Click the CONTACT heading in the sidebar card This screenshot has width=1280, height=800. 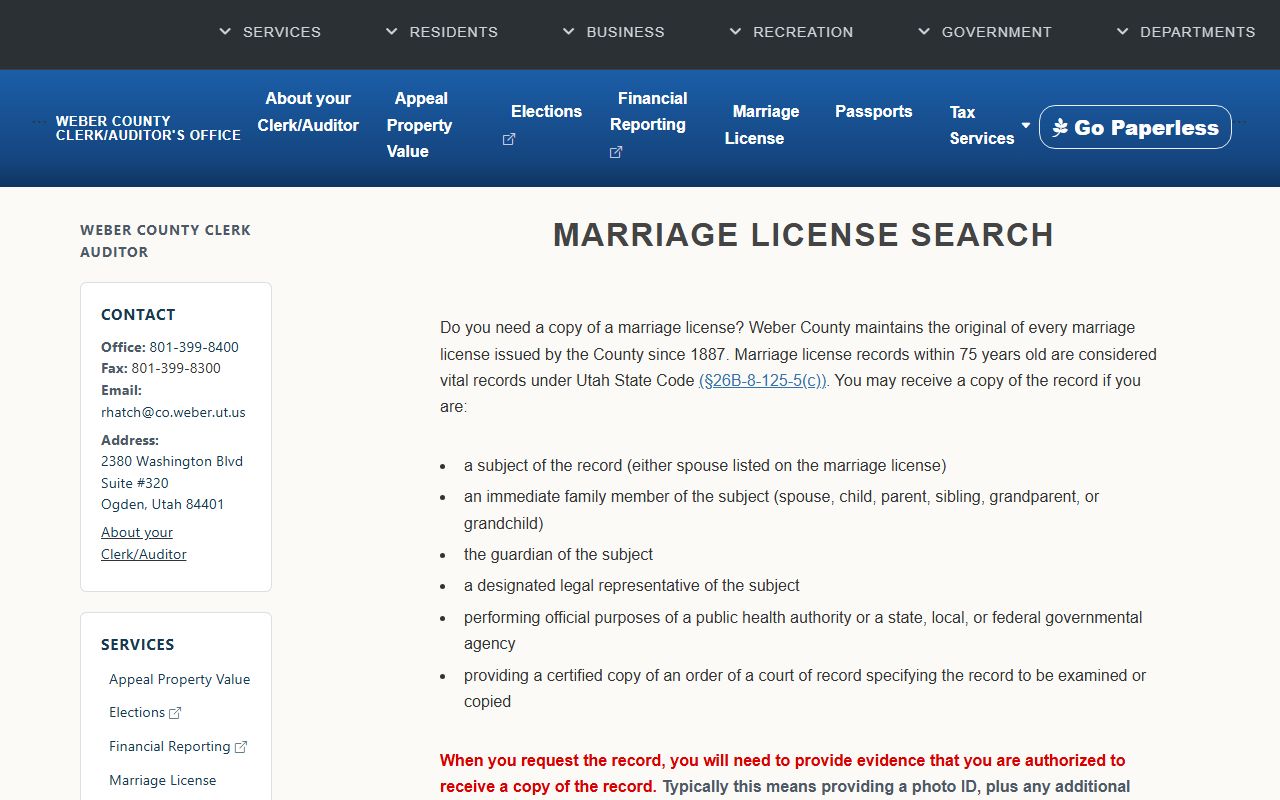pos(138,314)
